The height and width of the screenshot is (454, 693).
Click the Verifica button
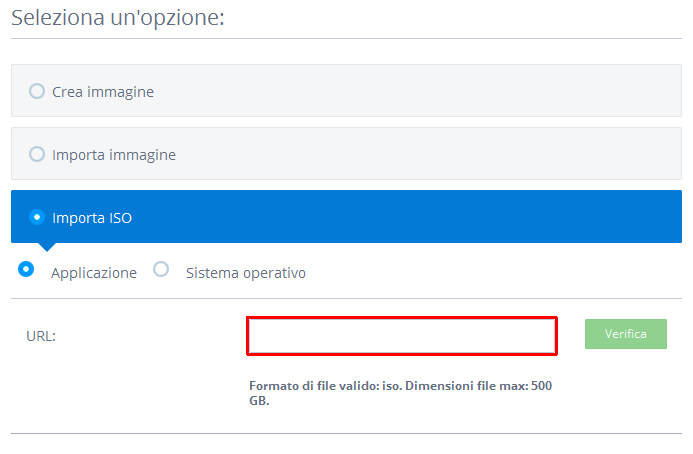pos(626,334)
